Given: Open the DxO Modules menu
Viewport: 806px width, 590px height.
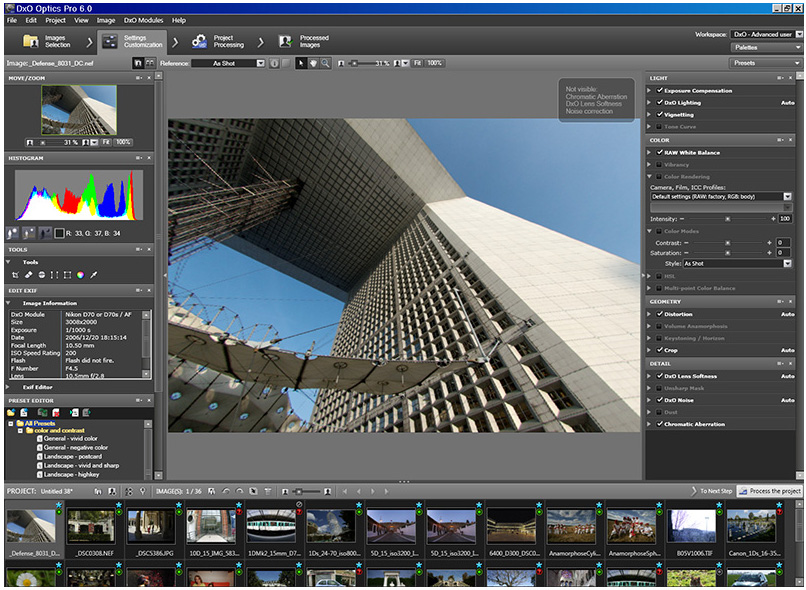Looking at the screenshot, I should pyautogui.click(x=144, y=20).
